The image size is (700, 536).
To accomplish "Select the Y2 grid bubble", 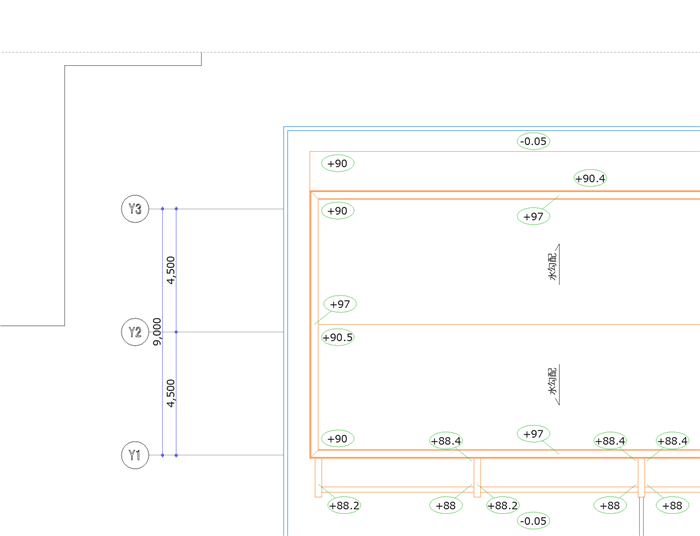I will 135,332.
